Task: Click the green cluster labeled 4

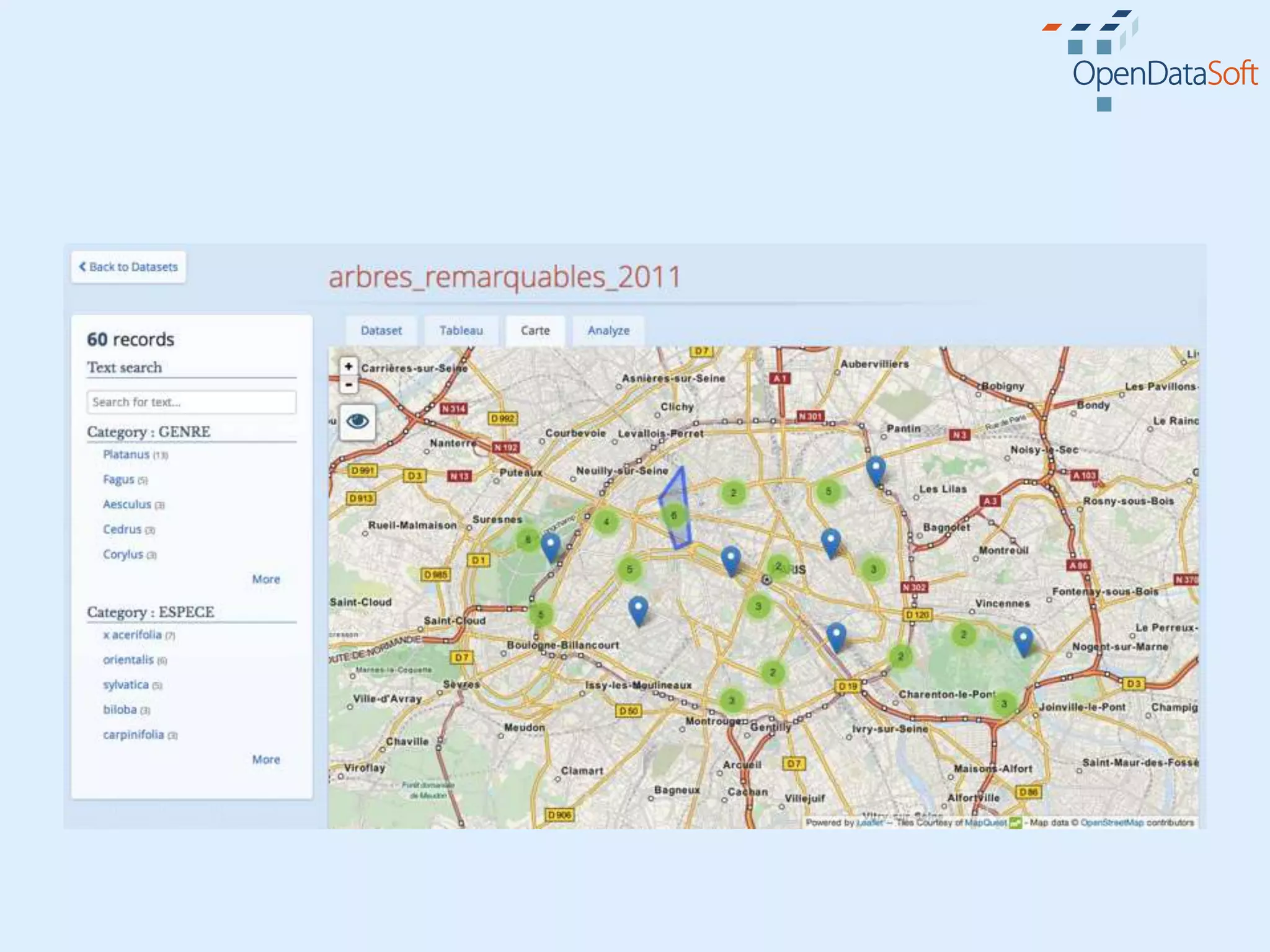Action: click(606, 522)
